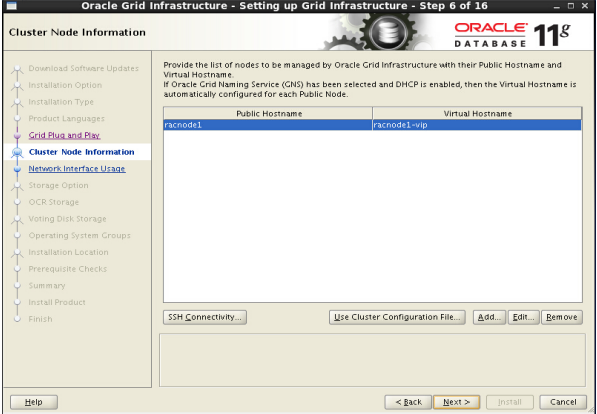Open SSH Connectivity settings
The height and width of the screenshot is (414, 597).
205,317
